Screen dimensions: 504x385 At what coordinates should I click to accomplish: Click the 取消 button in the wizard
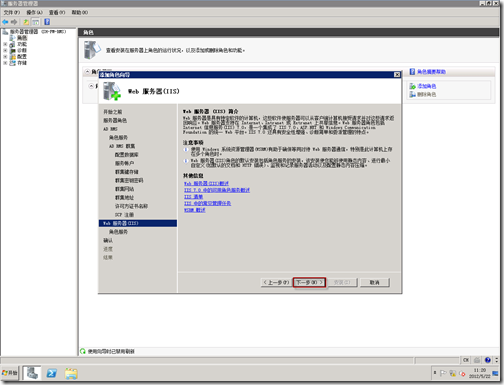(375, 282)
